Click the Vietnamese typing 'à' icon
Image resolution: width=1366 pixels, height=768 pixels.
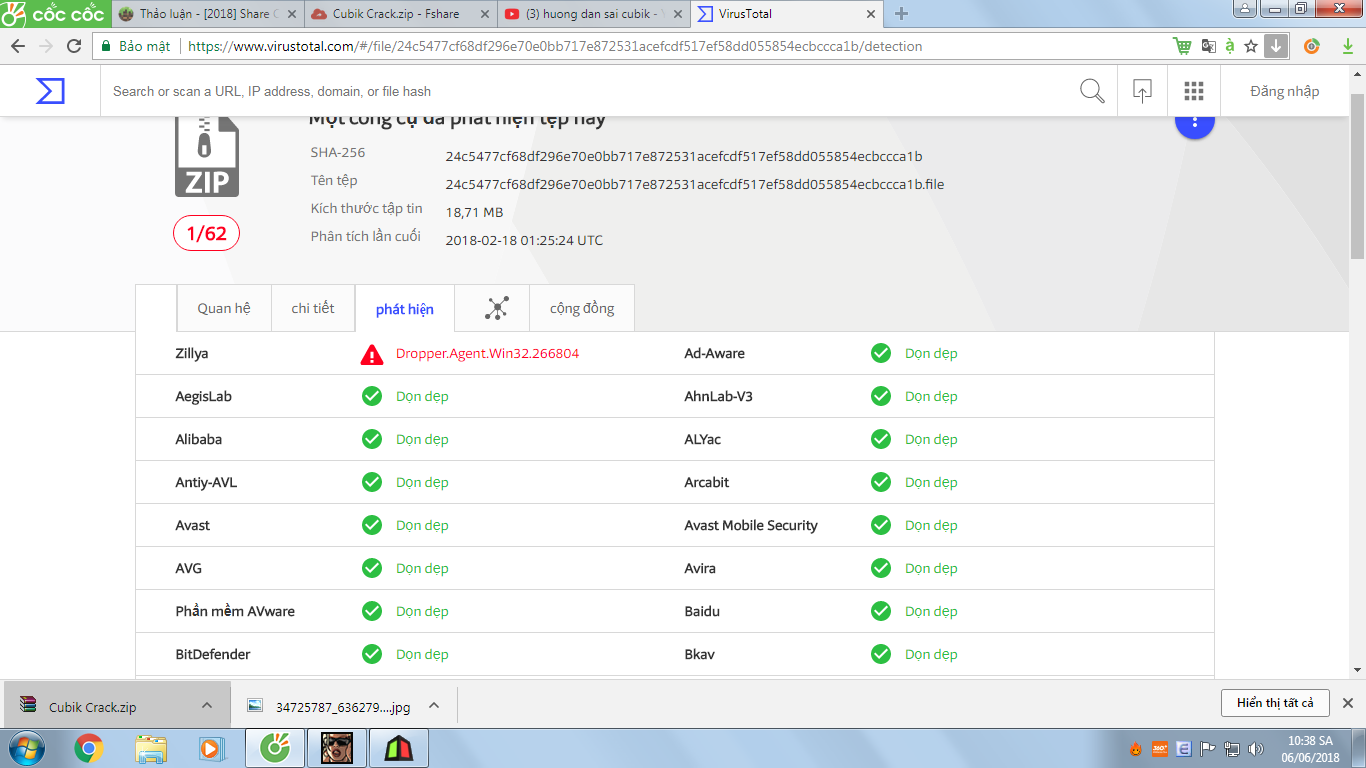coord(1230,46)
